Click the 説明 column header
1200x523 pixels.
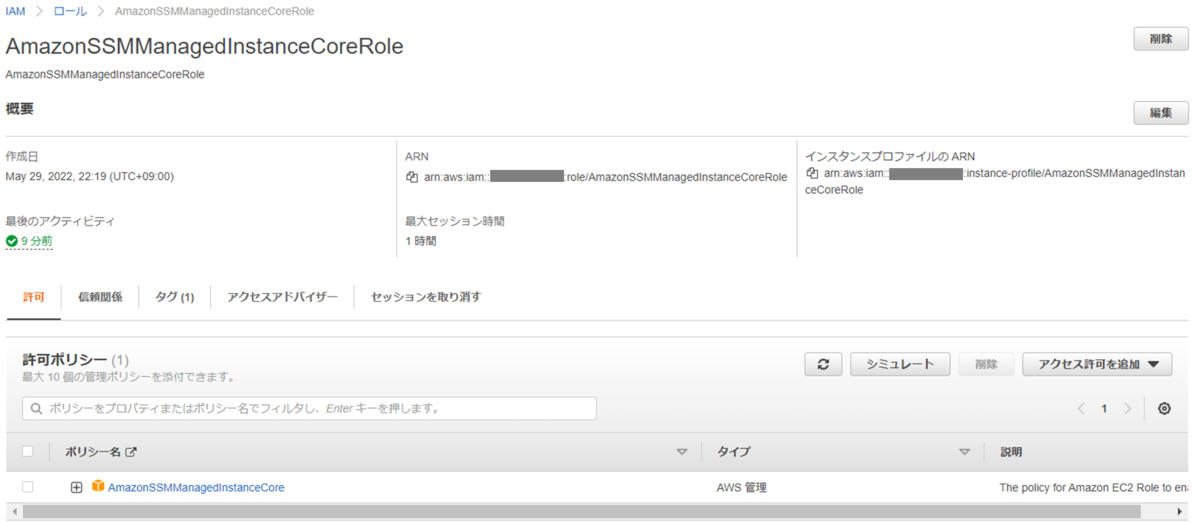1011,452
